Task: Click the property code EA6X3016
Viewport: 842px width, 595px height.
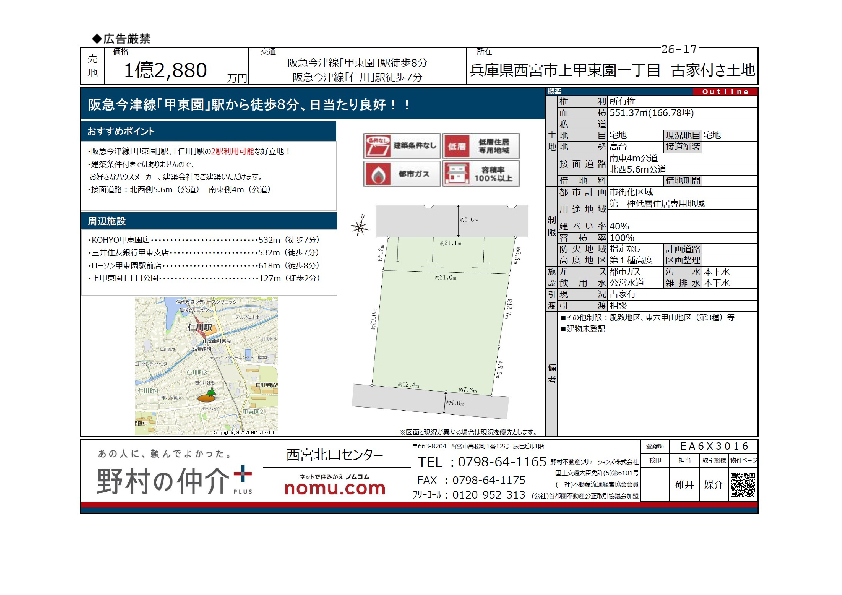Action: [x=712, y=446]
